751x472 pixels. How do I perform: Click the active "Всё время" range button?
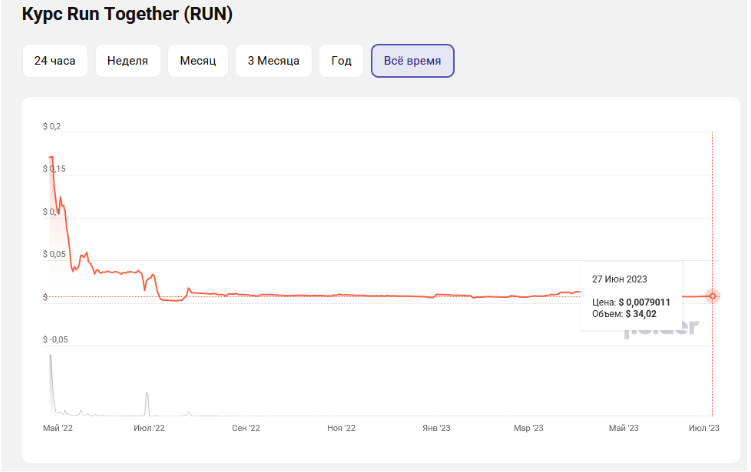pyautogui.click(x=412, y=61)
